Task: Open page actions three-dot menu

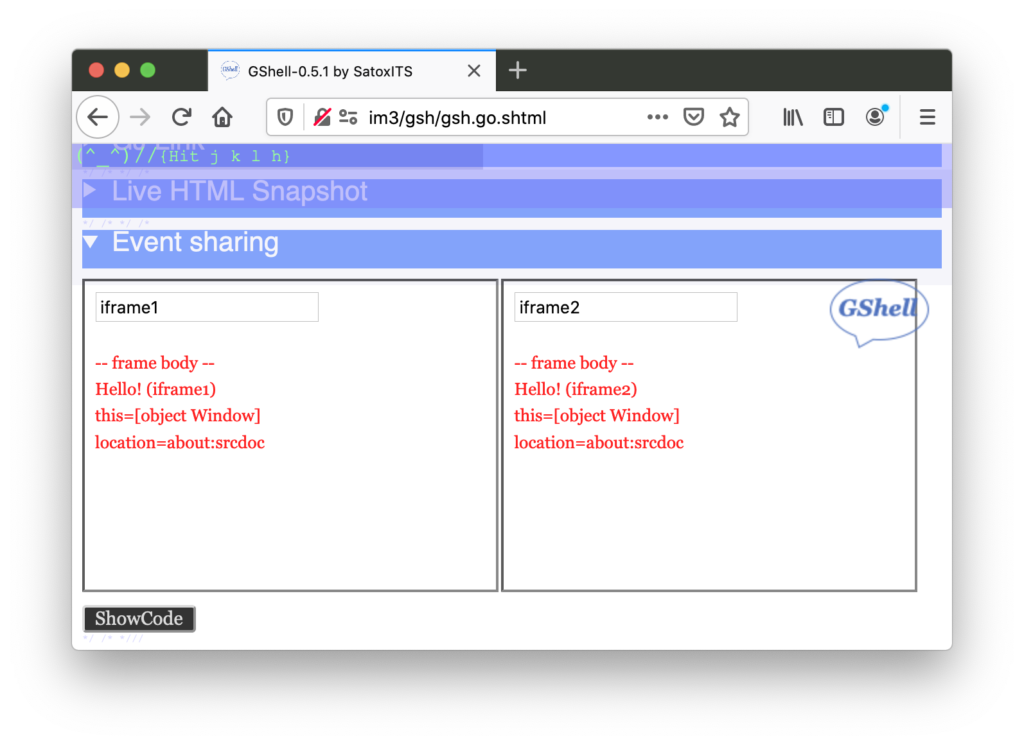Action: (x=657, y=117)
